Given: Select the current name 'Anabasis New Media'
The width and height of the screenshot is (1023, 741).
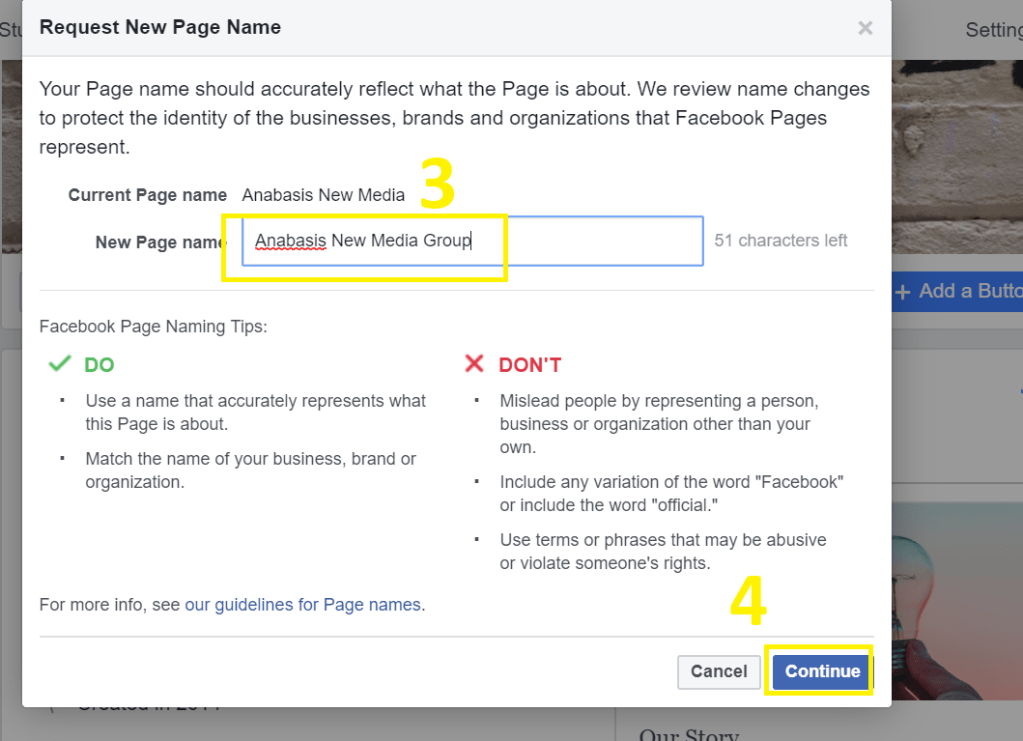Looking at the screenshot, I should (x=323, y=195).
